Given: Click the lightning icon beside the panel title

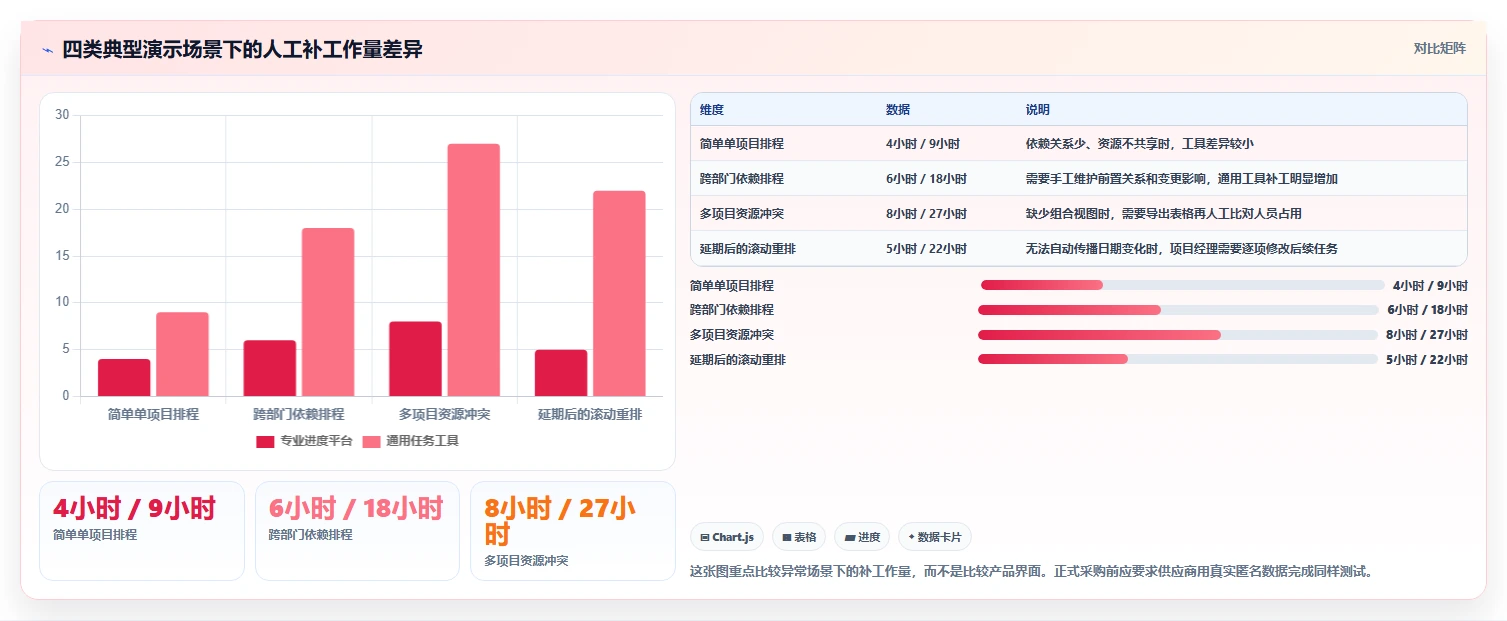Looking at the screenshot, I should 47,50.
